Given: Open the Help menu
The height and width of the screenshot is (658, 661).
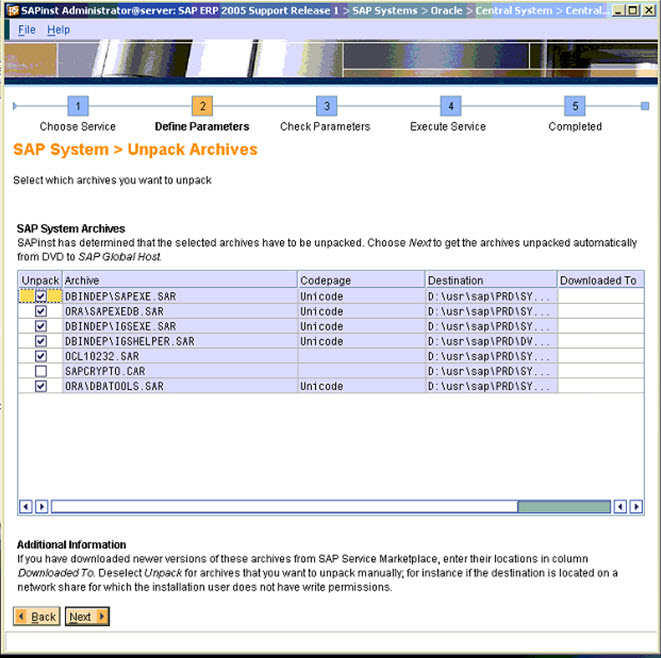Looking at the screenshot, I should pos(59,30).
